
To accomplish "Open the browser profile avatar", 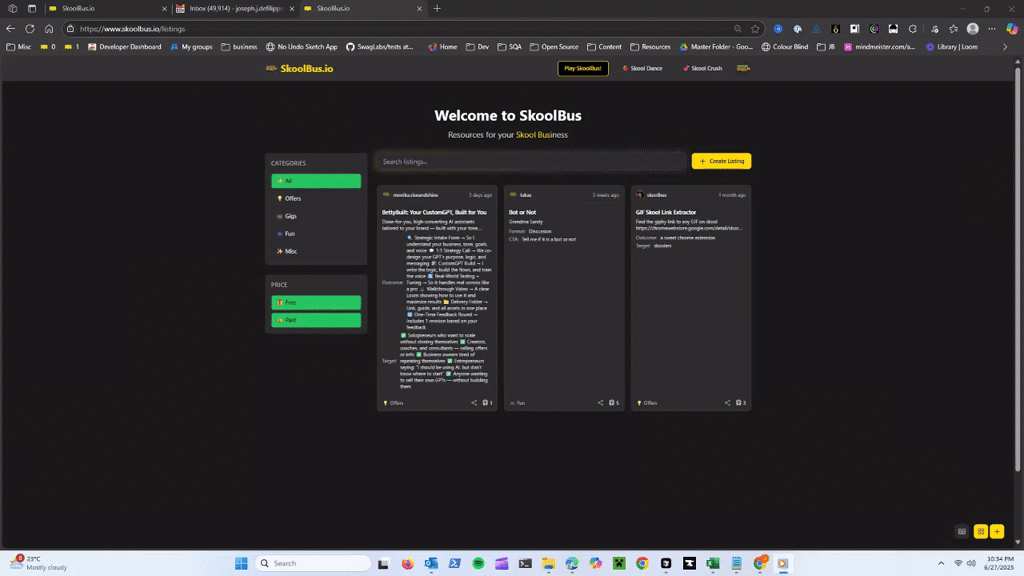I will pyautogui.click(x=972, y=29).
